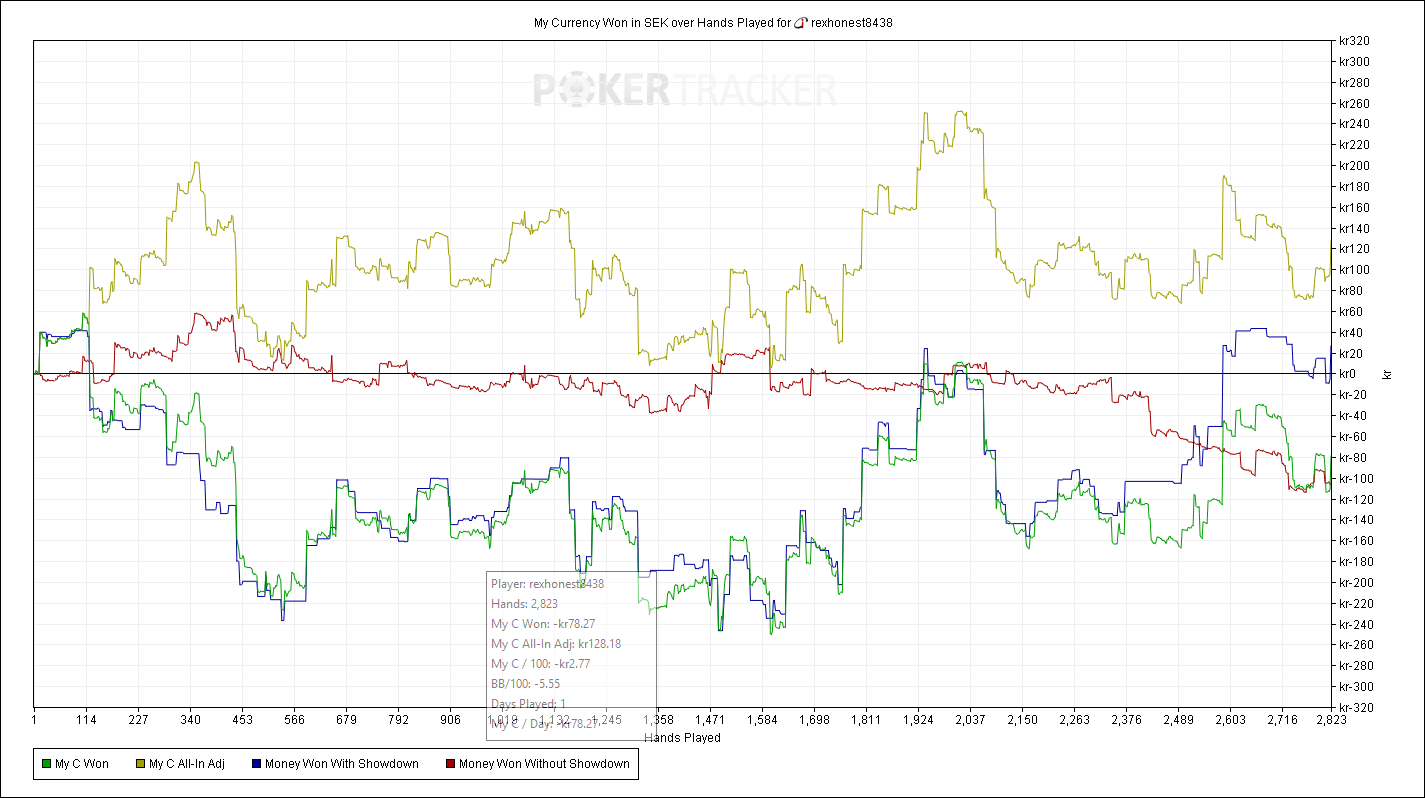Click the 227 hands x-axis label
This screenshot has height=798, width=1425.
139,719
